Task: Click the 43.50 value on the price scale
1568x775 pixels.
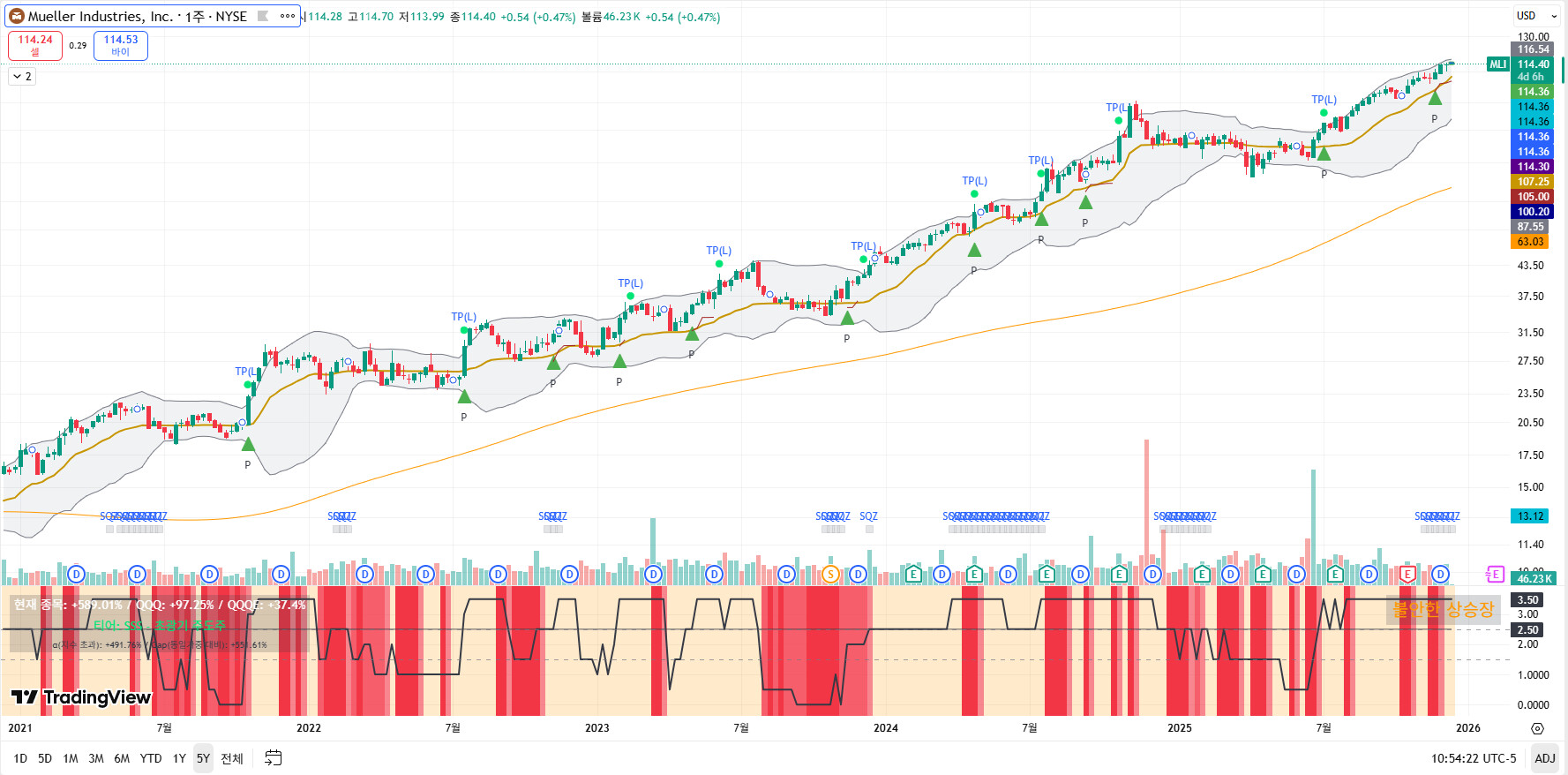Action: click(x=1531, y=266)
